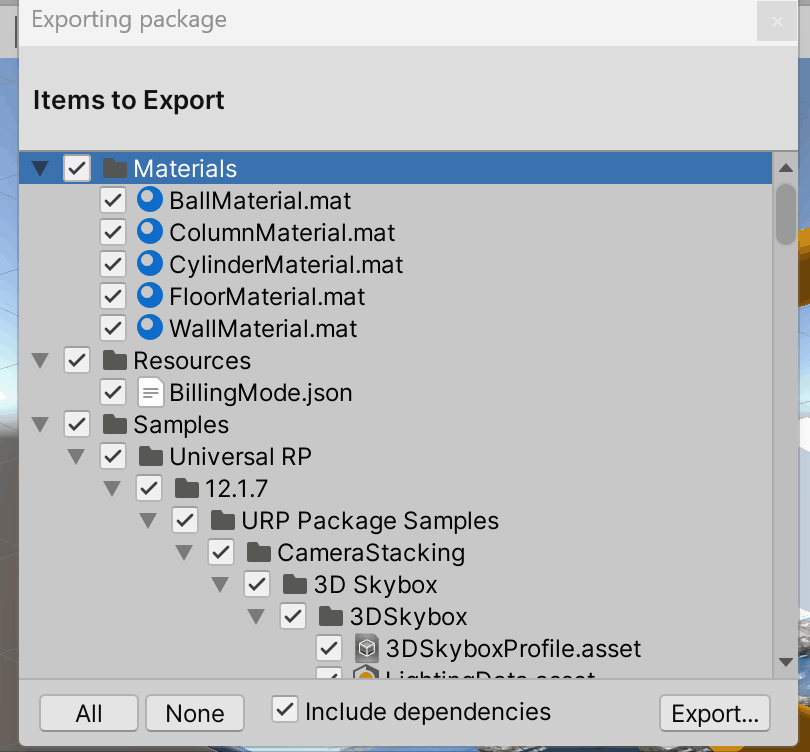Collapse the Universal RP folder arrow

pyautogui.click(x=76, y=457)
